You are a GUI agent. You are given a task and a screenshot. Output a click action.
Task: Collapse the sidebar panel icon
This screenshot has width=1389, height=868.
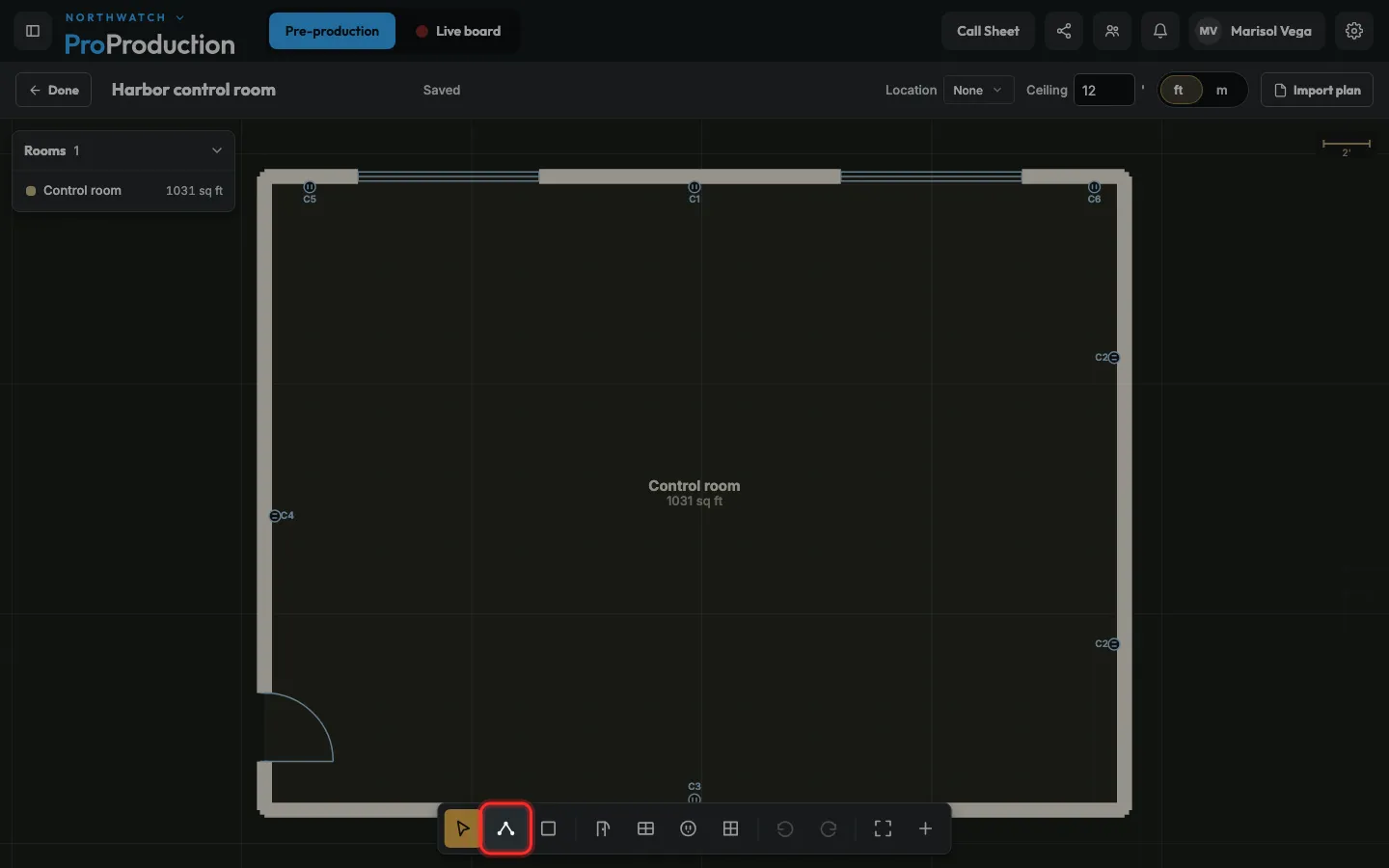tap(33, 31)
